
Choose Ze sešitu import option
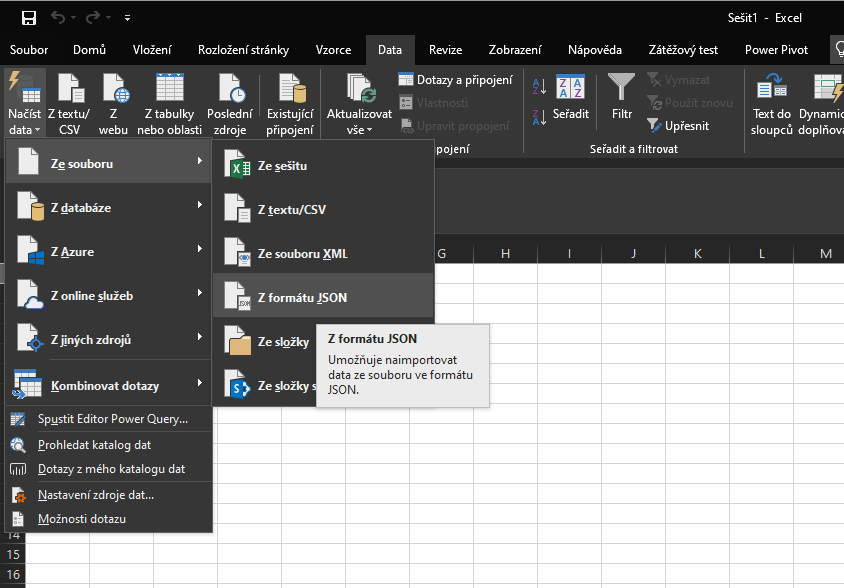pos(323,165)
